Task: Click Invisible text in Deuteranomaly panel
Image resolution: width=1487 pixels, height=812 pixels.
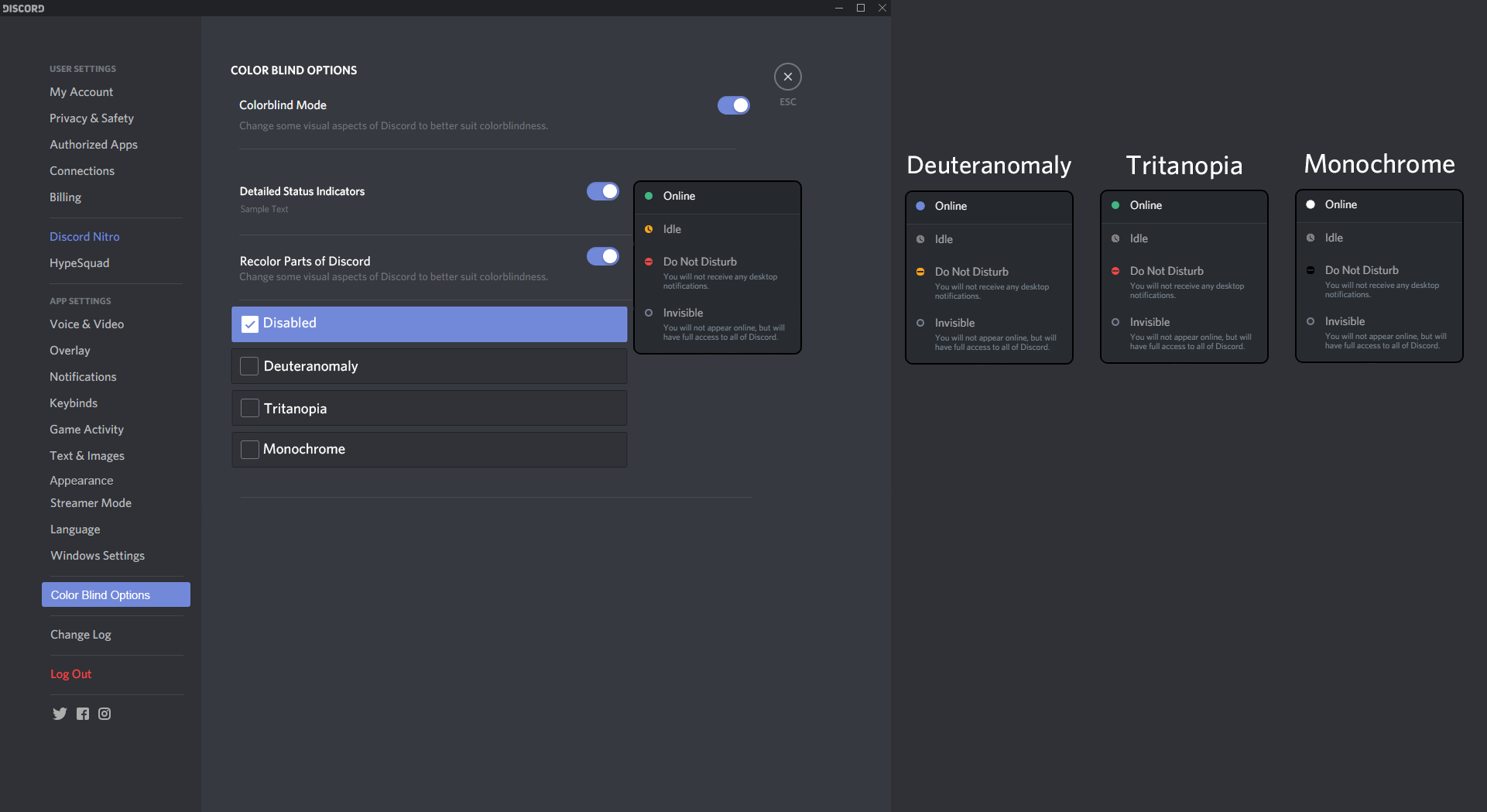Action: (x=954, y=323)
